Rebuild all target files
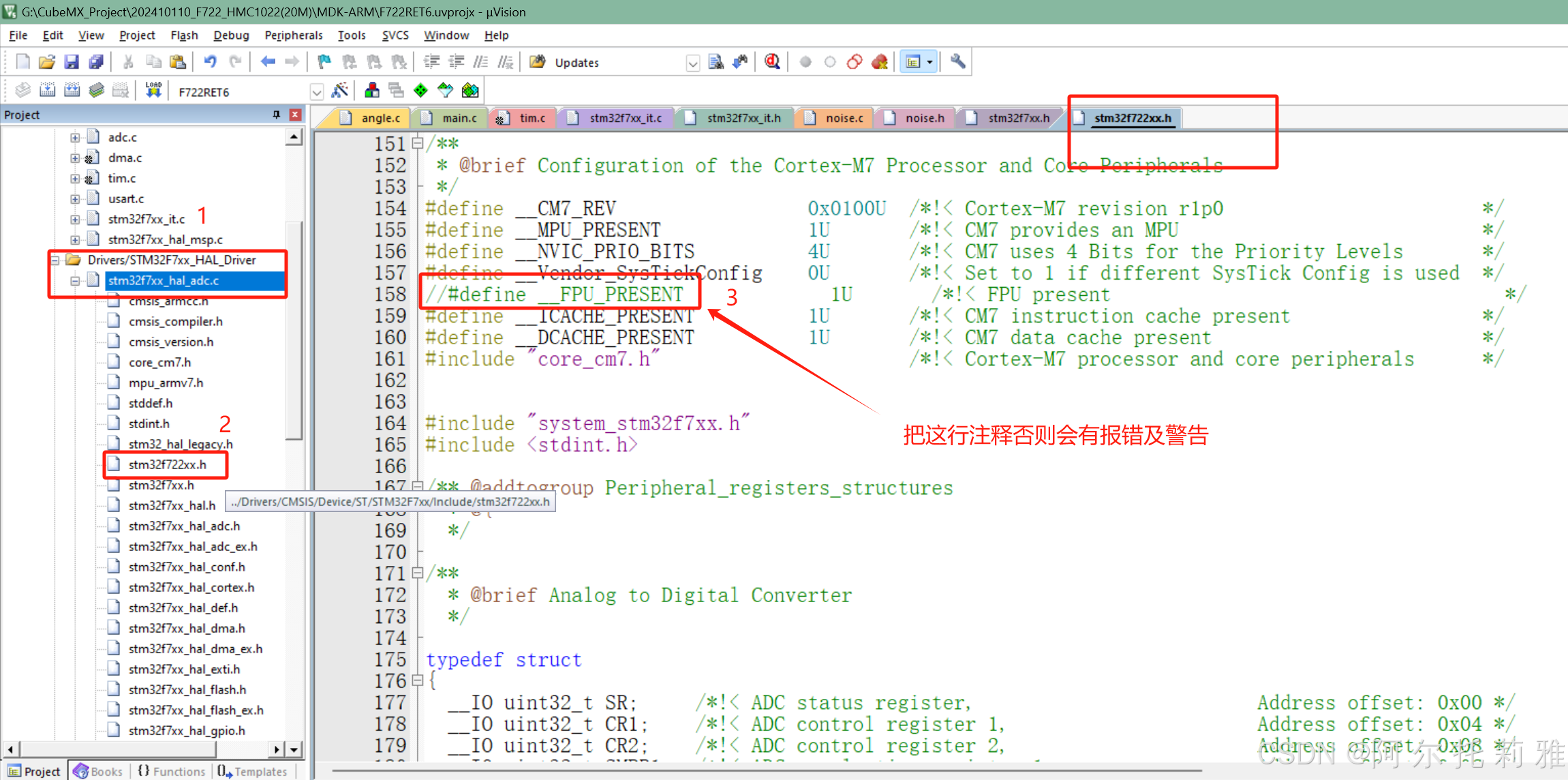The width and height of the screenshot is (1568, 780). point(72,89)
